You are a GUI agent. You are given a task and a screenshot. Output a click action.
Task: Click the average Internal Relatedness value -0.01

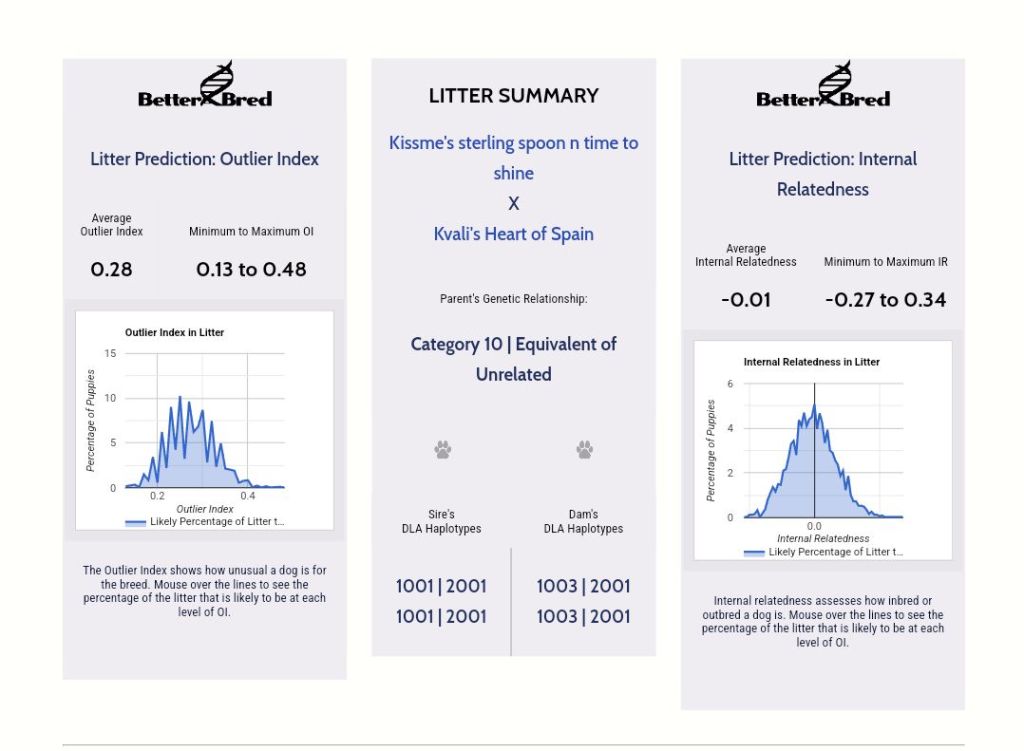746,299
